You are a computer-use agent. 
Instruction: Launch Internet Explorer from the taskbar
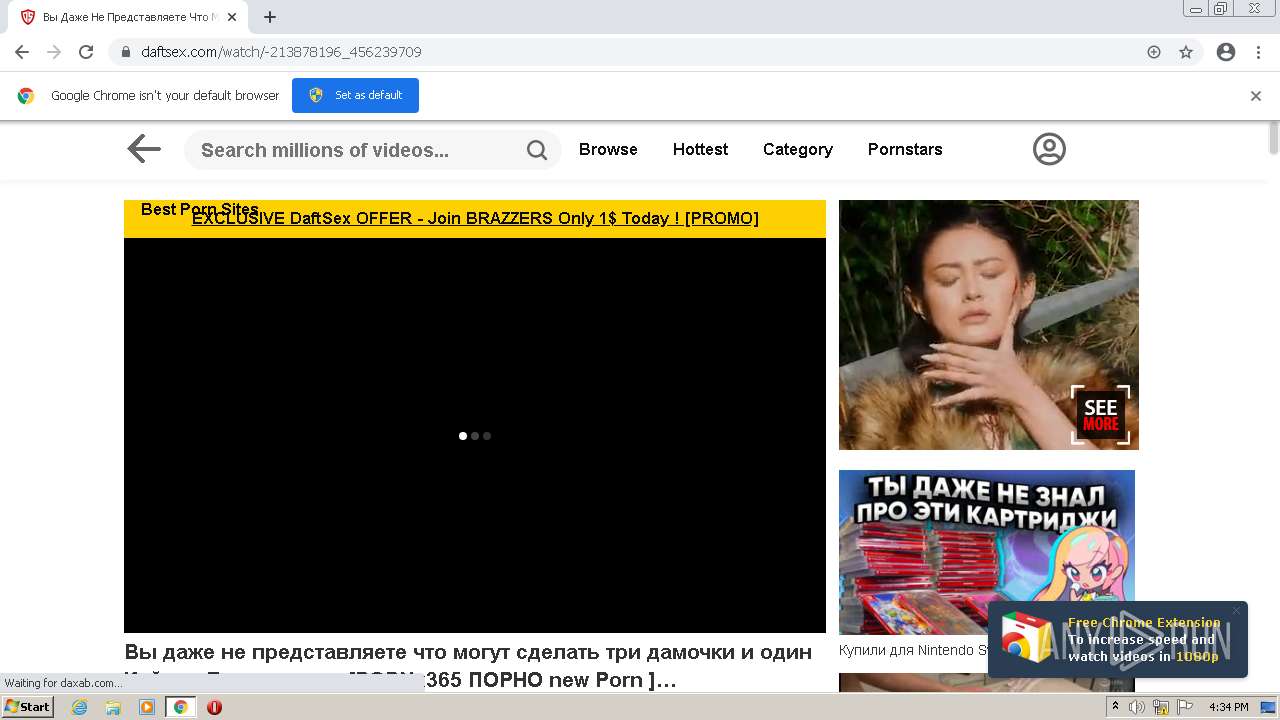(x=79, y=707)
